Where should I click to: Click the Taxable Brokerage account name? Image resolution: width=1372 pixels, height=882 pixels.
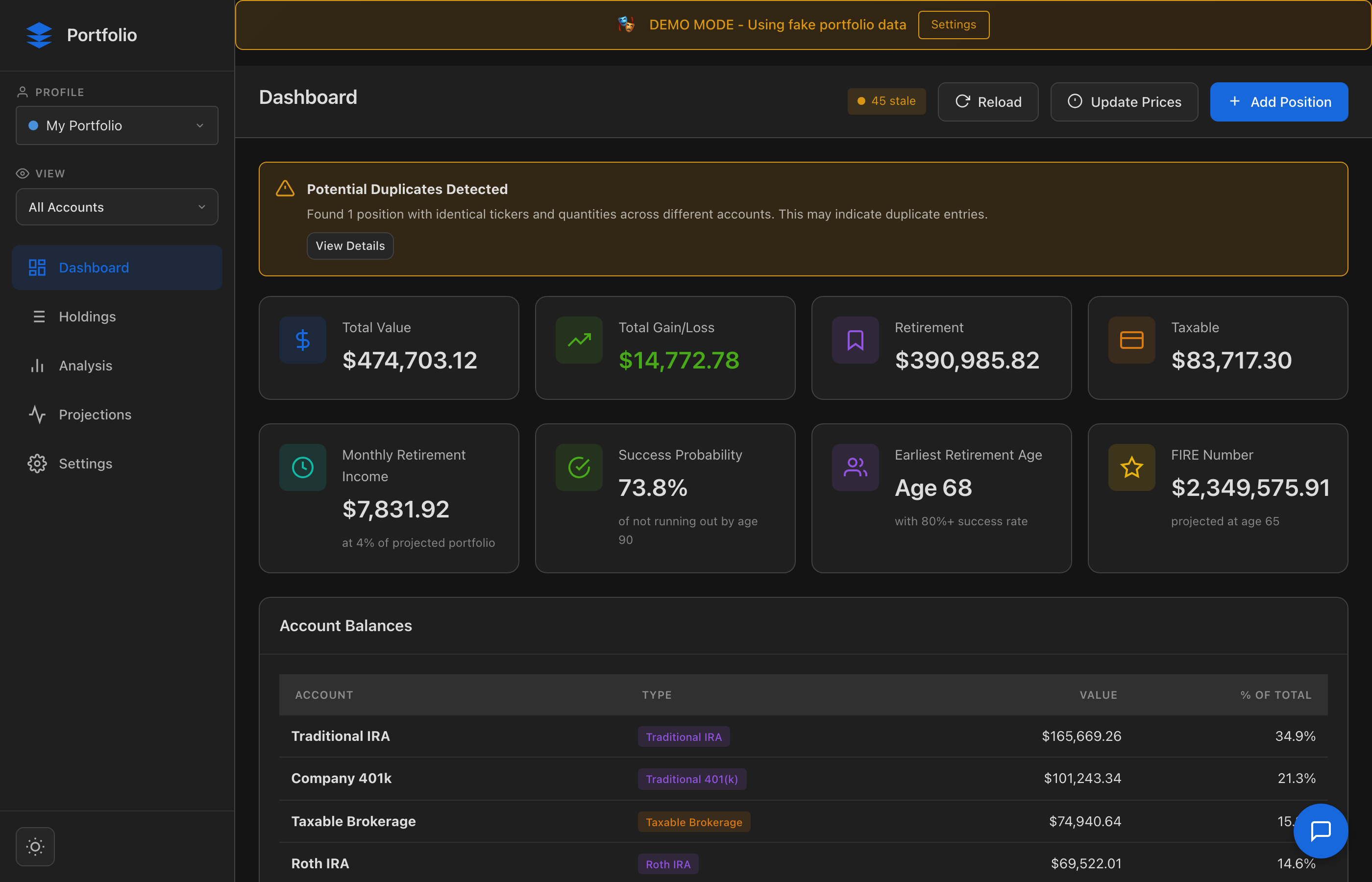tap(353, 821)
